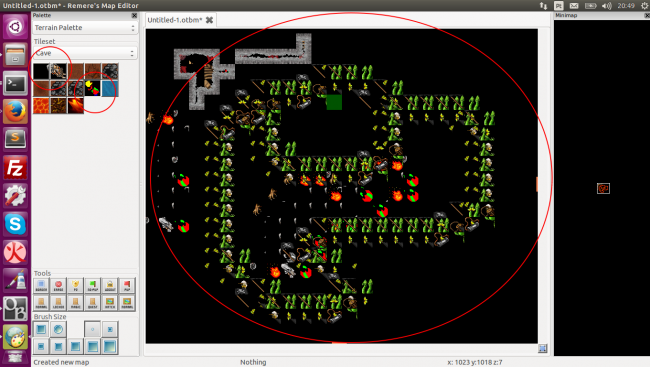Select the Locked door tool
The height and width of the screenshot is (367, 650).
58,302
